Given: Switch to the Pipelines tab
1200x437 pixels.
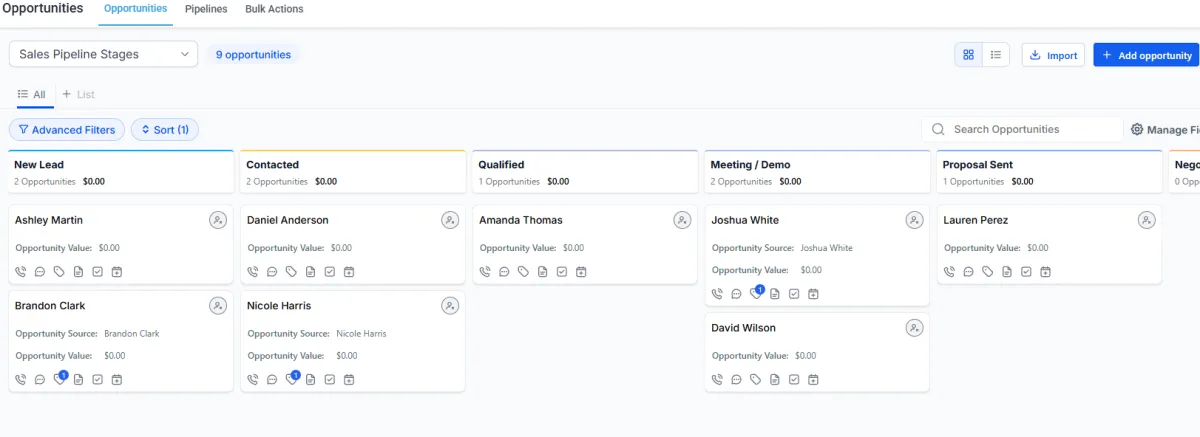Looking at the screenshot, I should click(206, 9).
